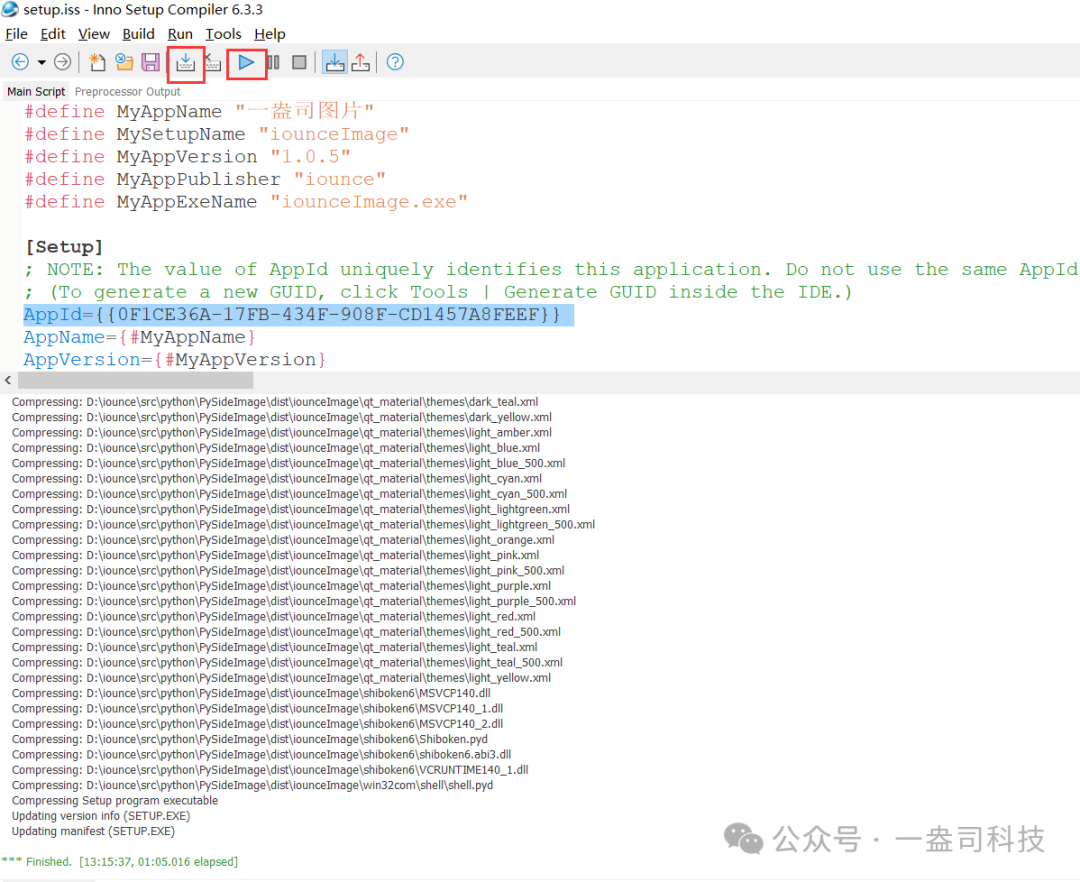Run setup with the blue play icon

pyautogui.click(x=246, y=63)
